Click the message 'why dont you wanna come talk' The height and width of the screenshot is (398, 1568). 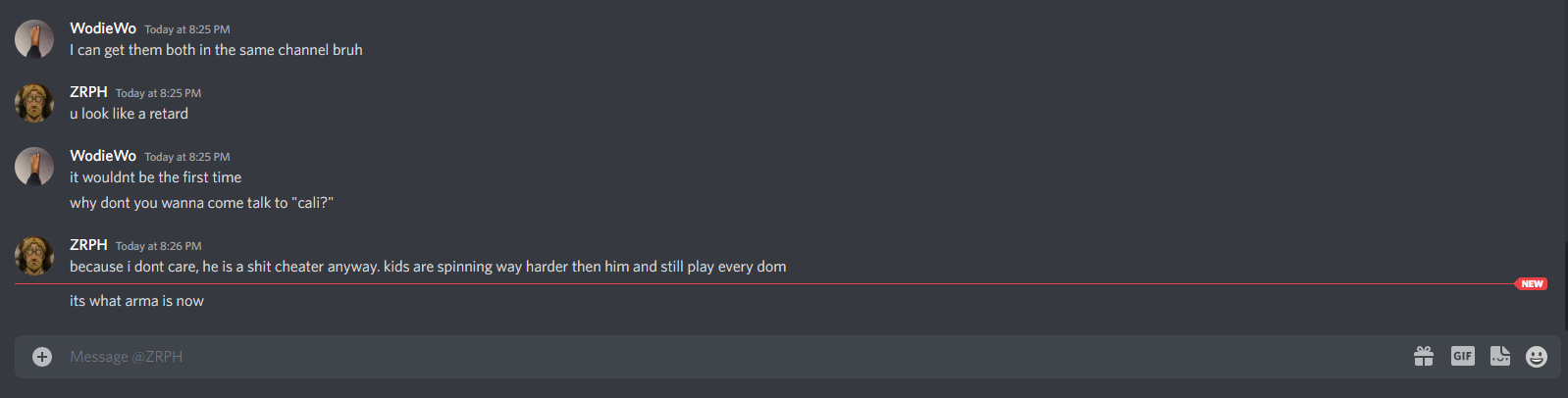click(x=201, y=203)
